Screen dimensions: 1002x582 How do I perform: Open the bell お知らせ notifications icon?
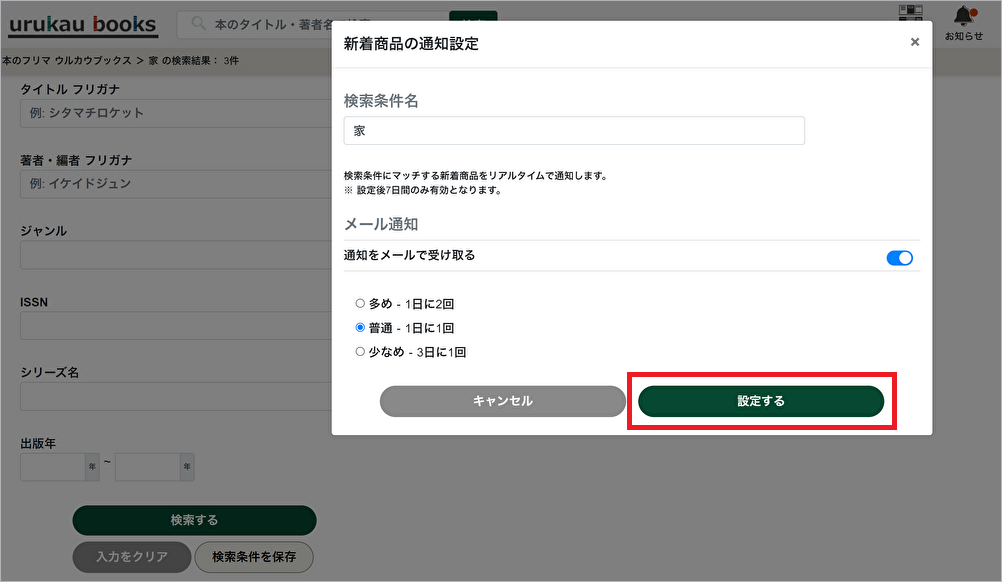964,17
